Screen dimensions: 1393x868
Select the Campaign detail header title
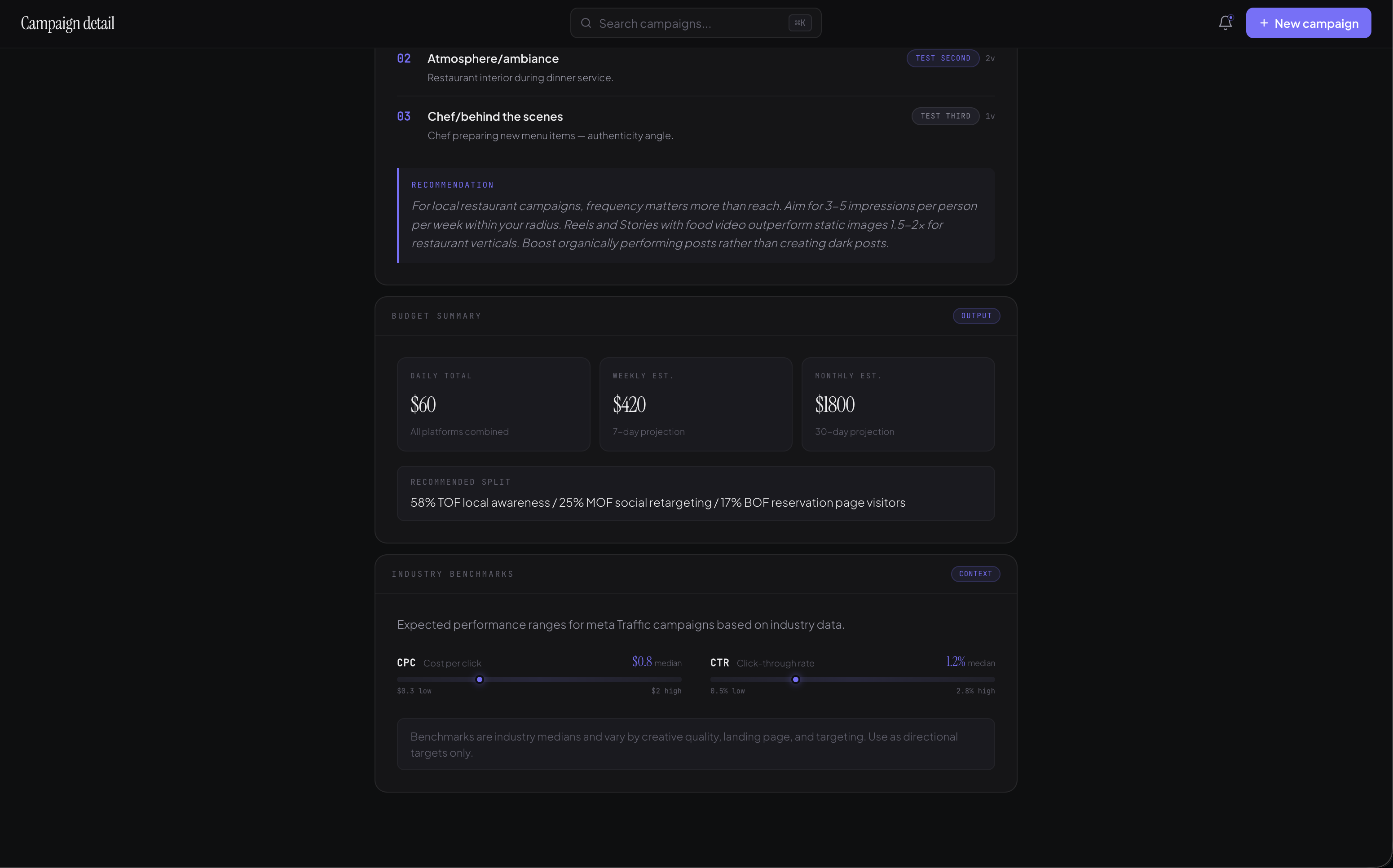tap(67, 23)
